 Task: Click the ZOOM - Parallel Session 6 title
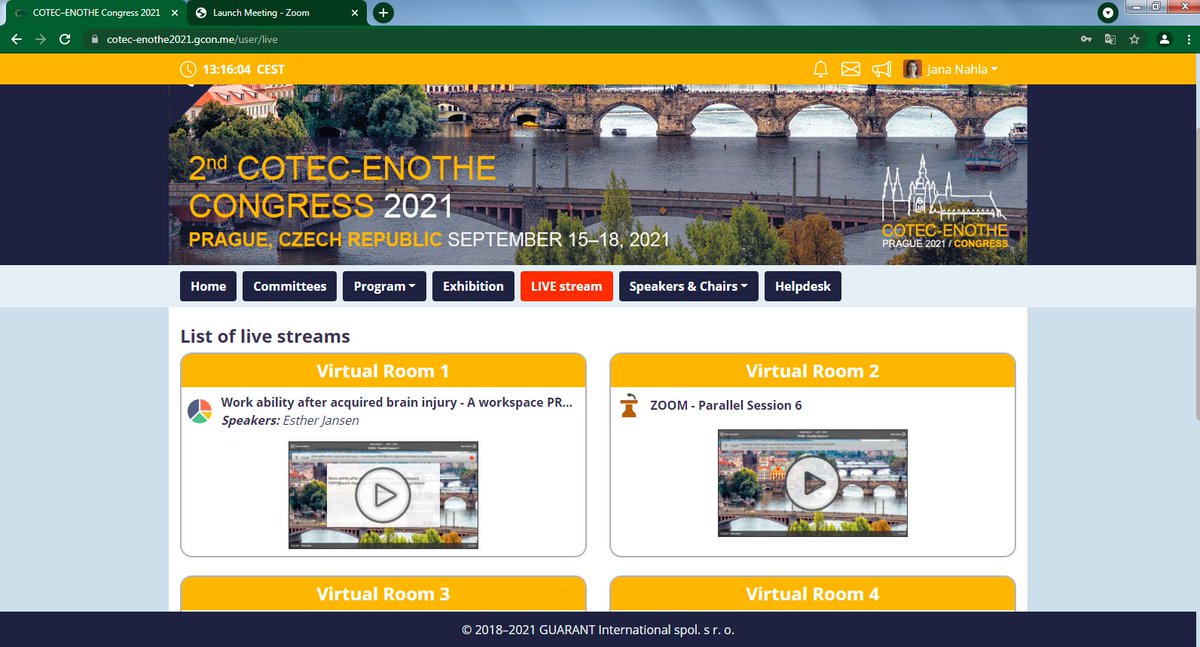(x=726, y=405)
